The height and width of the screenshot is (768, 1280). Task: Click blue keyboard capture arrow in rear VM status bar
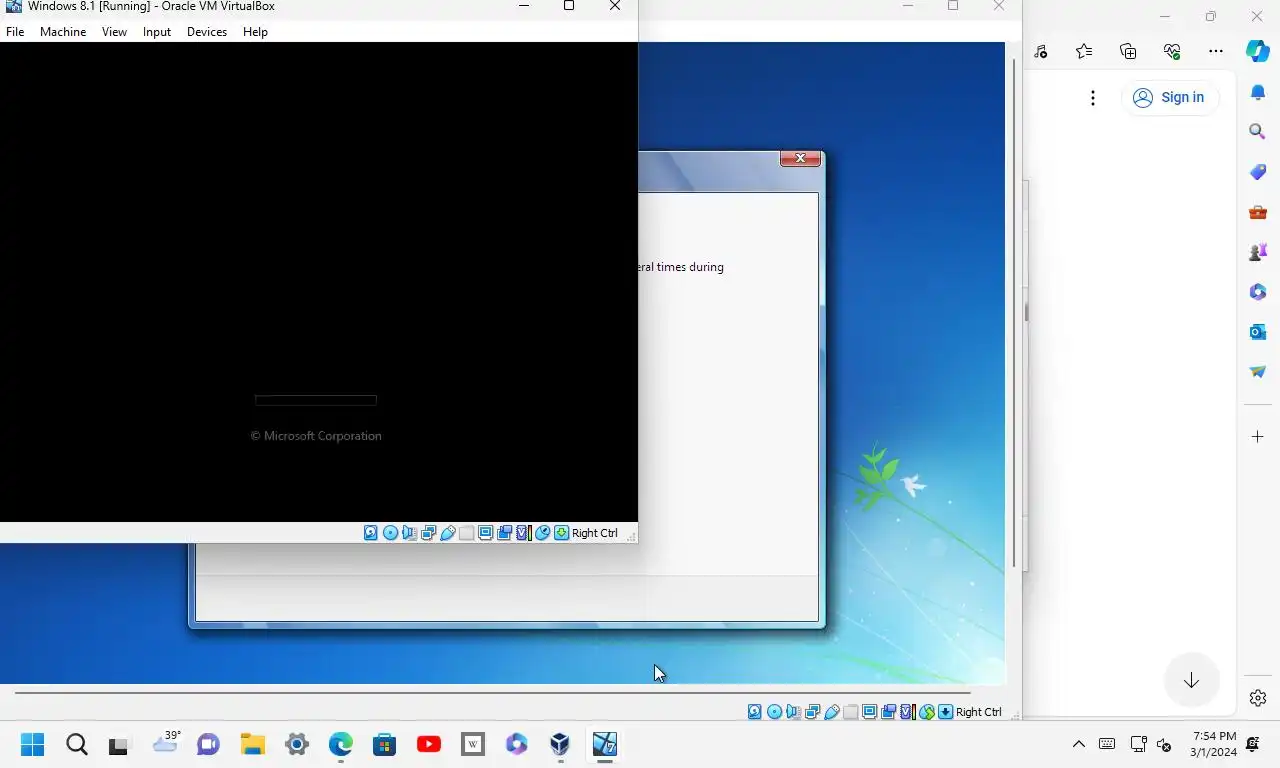pyautogui.click(x=945, y=712)
